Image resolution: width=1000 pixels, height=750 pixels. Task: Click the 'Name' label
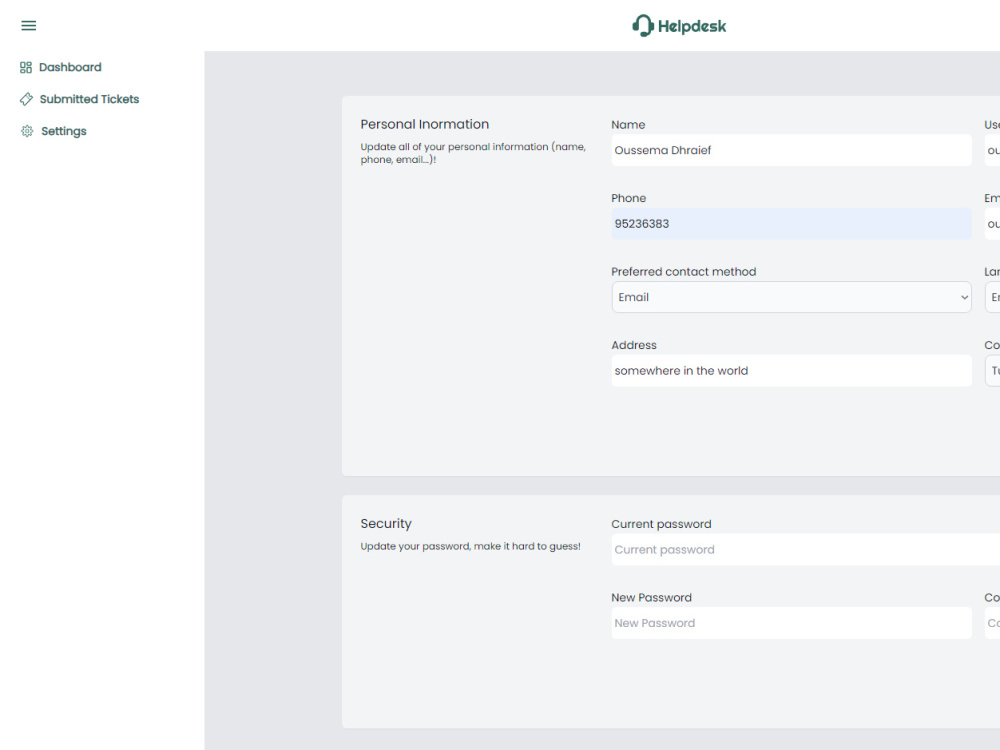pyautogui.click(x=628, y=125)
